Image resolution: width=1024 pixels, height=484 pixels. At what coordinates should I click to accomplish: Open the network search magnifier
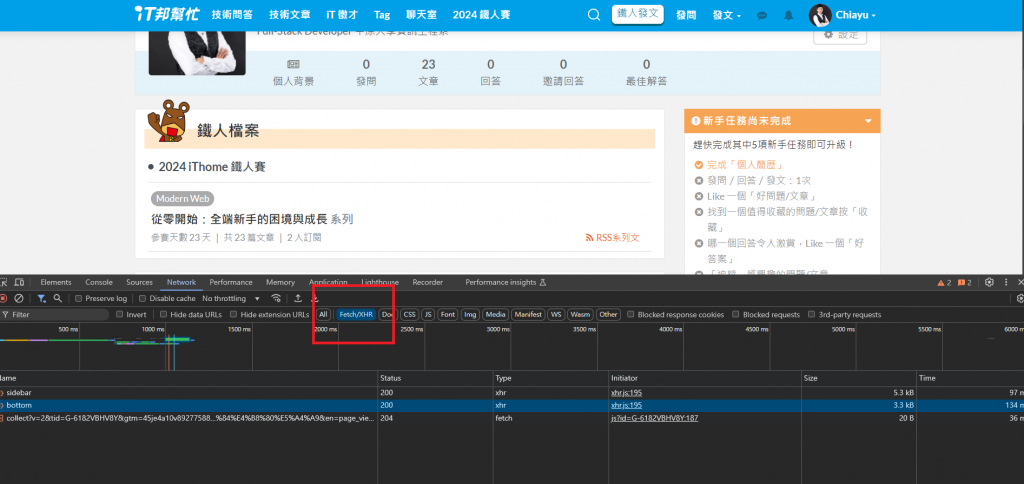click(57, 298)
